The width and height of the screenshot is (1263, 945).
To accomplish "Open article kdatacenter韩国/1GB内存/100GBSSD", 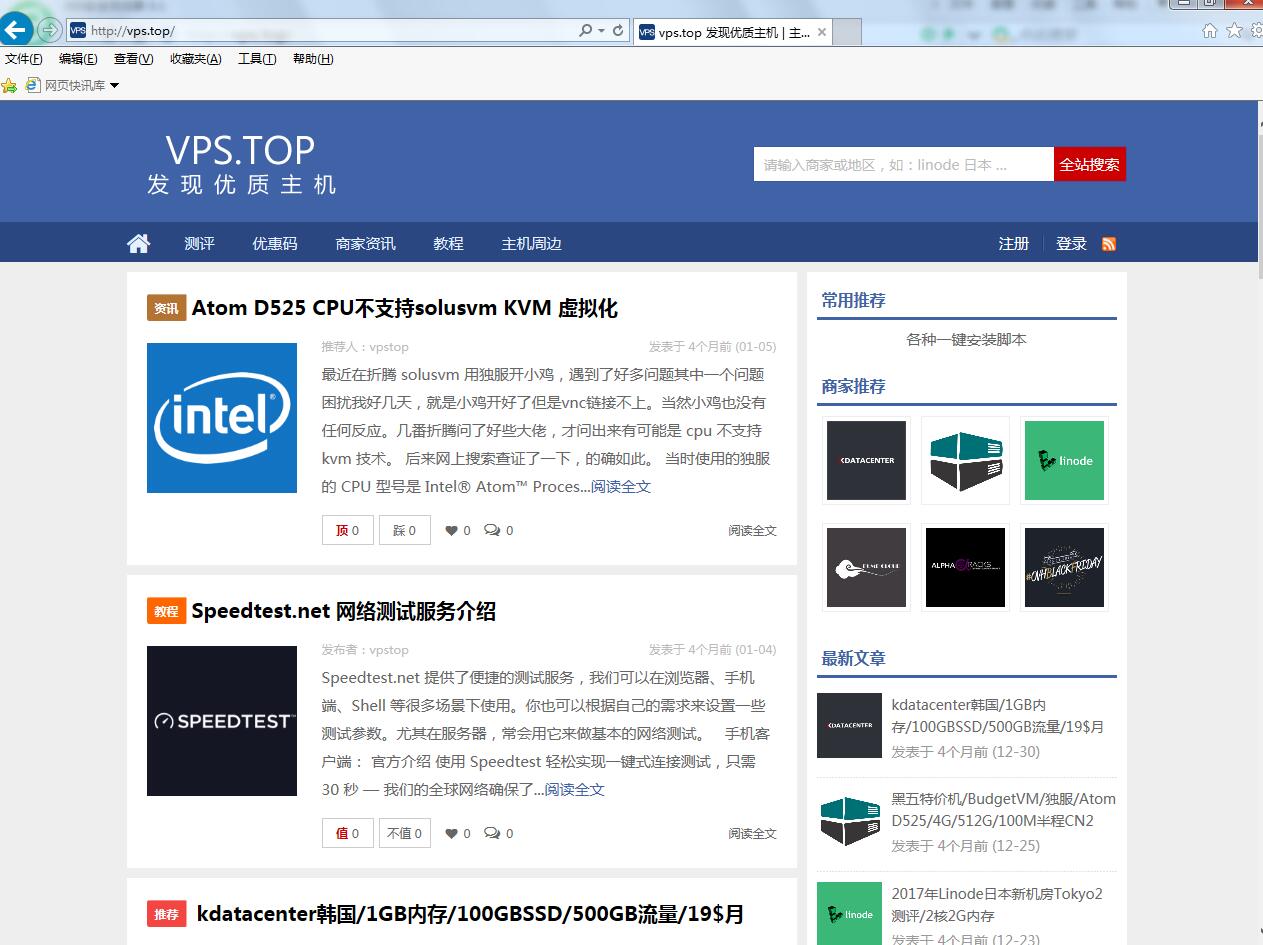I will click(x=470, y=914).
